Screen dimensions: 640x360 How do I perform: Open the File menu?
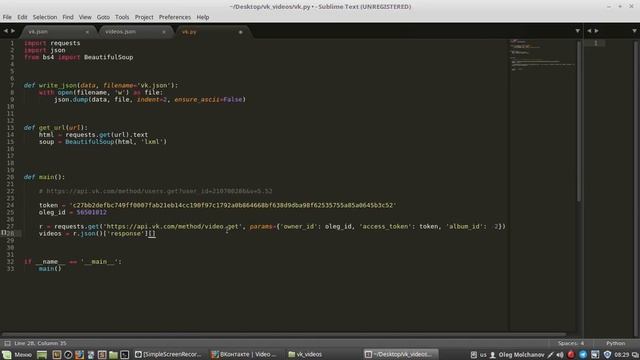(x=7, y=17)
